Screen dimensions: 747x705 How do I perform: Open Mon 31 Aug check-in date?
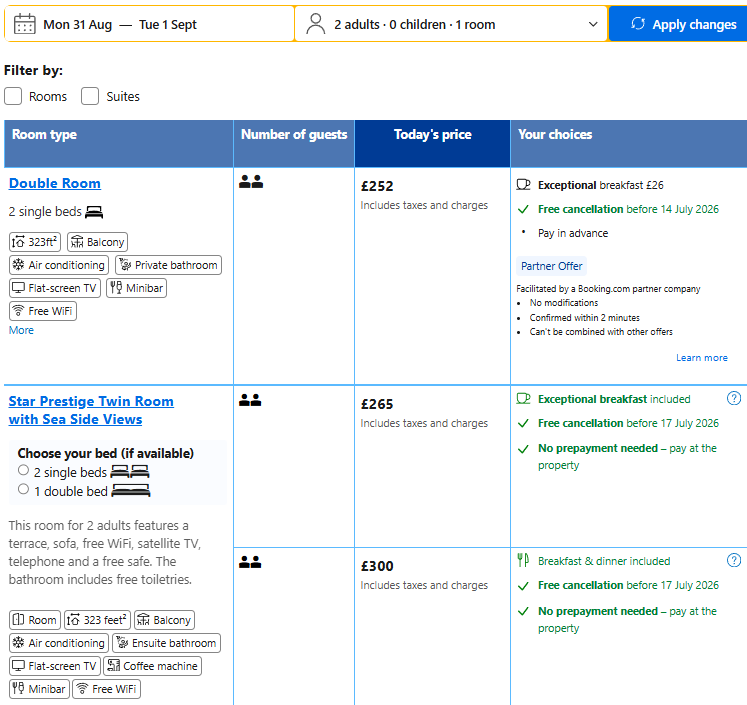click(x=78, y=24)
